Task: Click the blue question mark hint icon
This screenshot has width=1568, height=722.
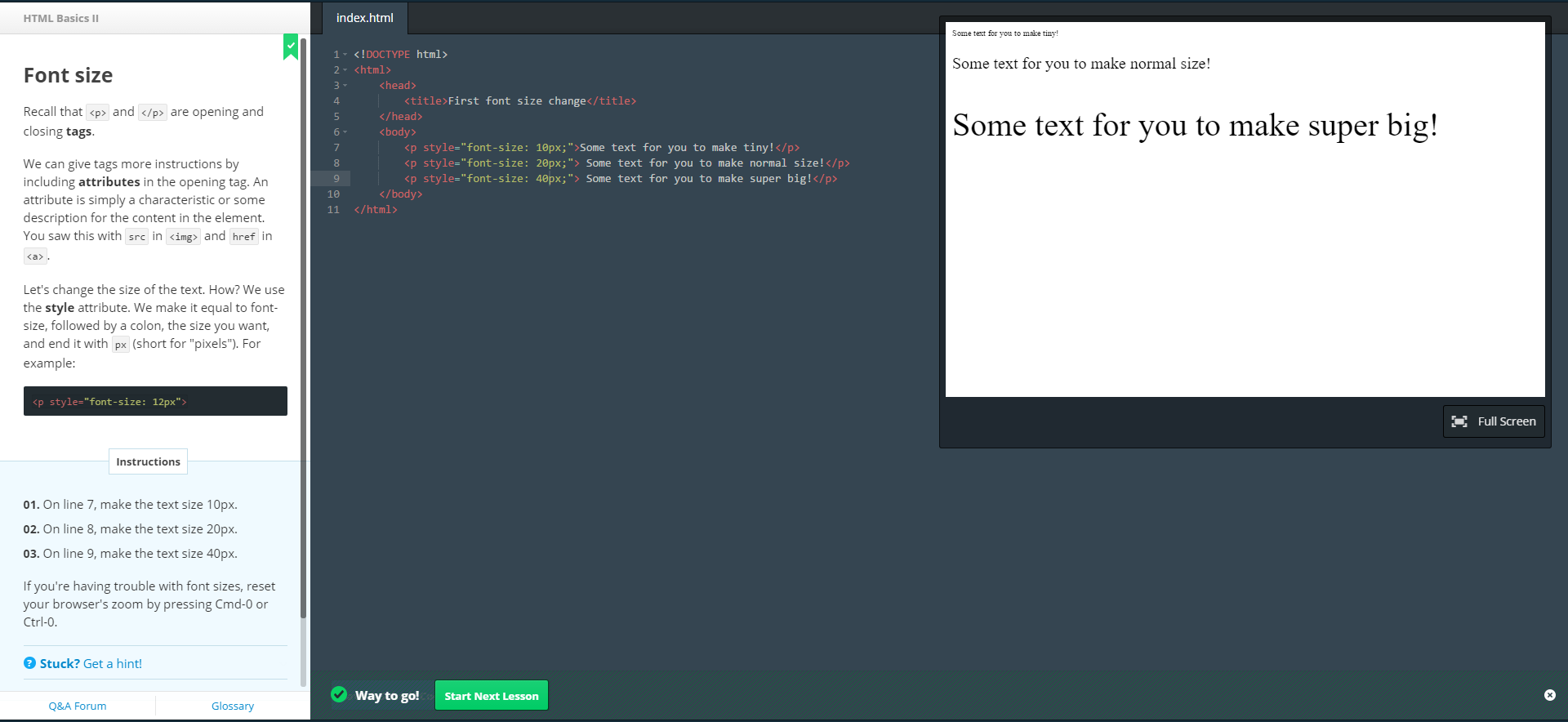Action: tap(29, 663)
